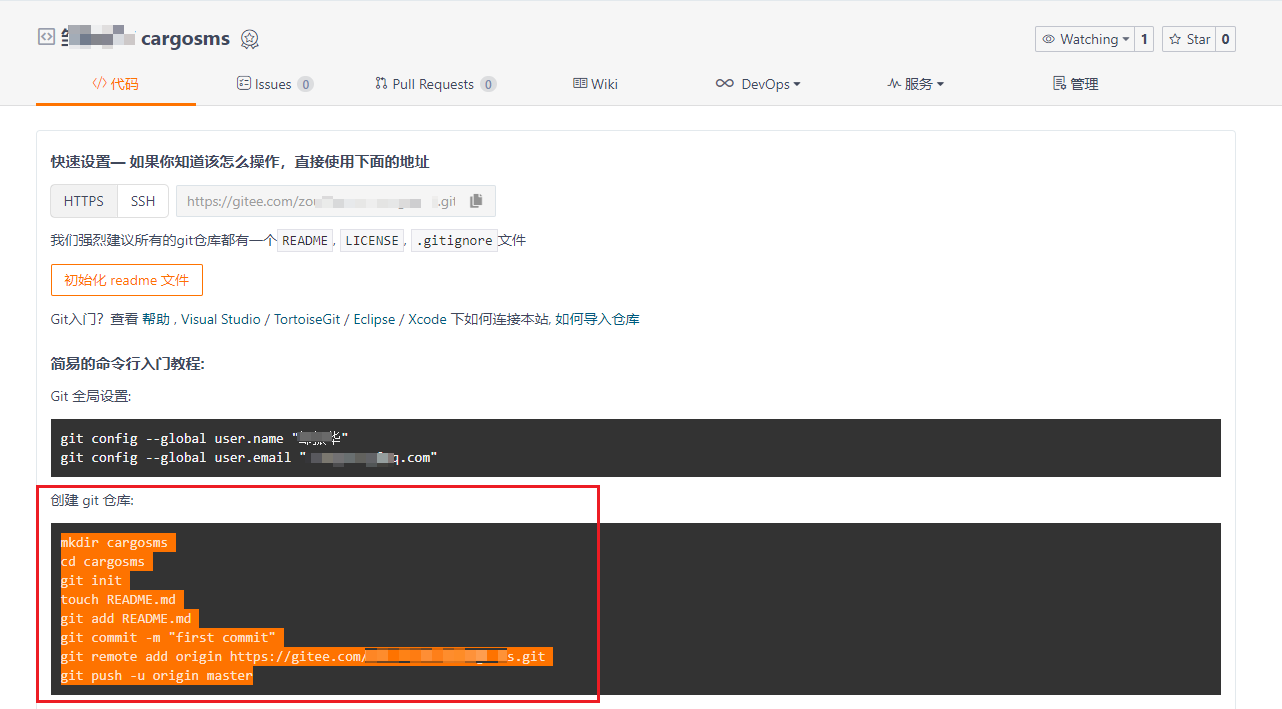The image size is (1282, 709).
Task: Star the repository
Action: coord(1189,39)
